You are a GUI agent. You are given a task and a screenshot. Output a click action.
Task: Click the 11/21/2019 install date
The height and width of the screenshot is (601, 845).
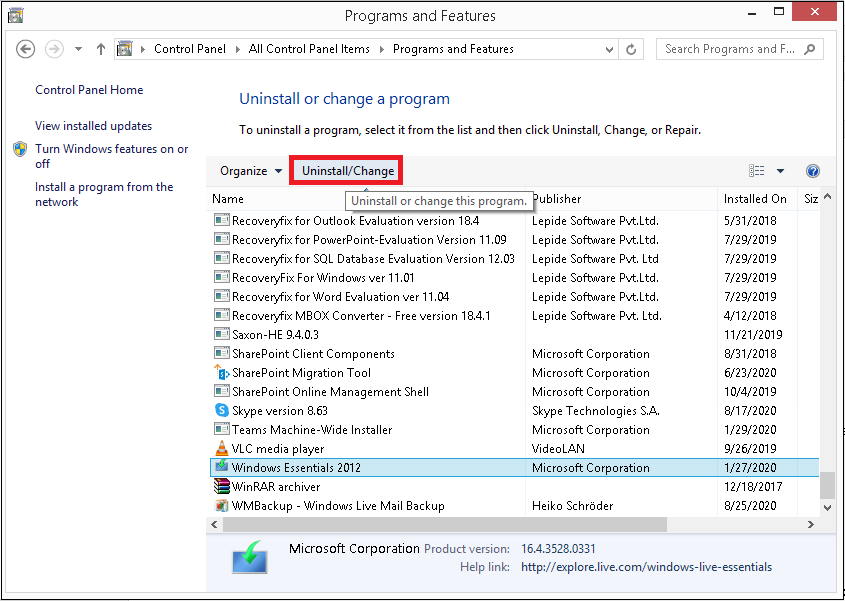point(753,335)
